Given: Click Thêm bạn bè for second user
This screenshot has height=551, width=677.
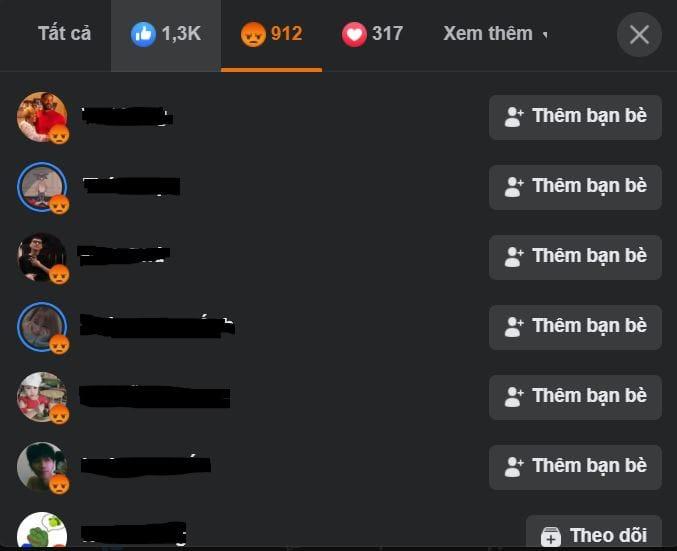Looking at the screenshot, I should click(x=575, y=187).
